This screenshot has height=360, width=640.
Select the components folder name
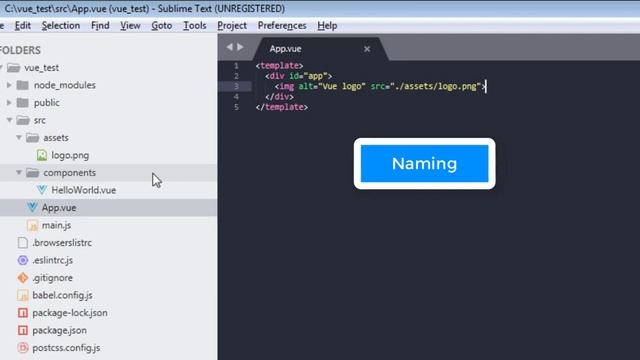click(69, 173)
